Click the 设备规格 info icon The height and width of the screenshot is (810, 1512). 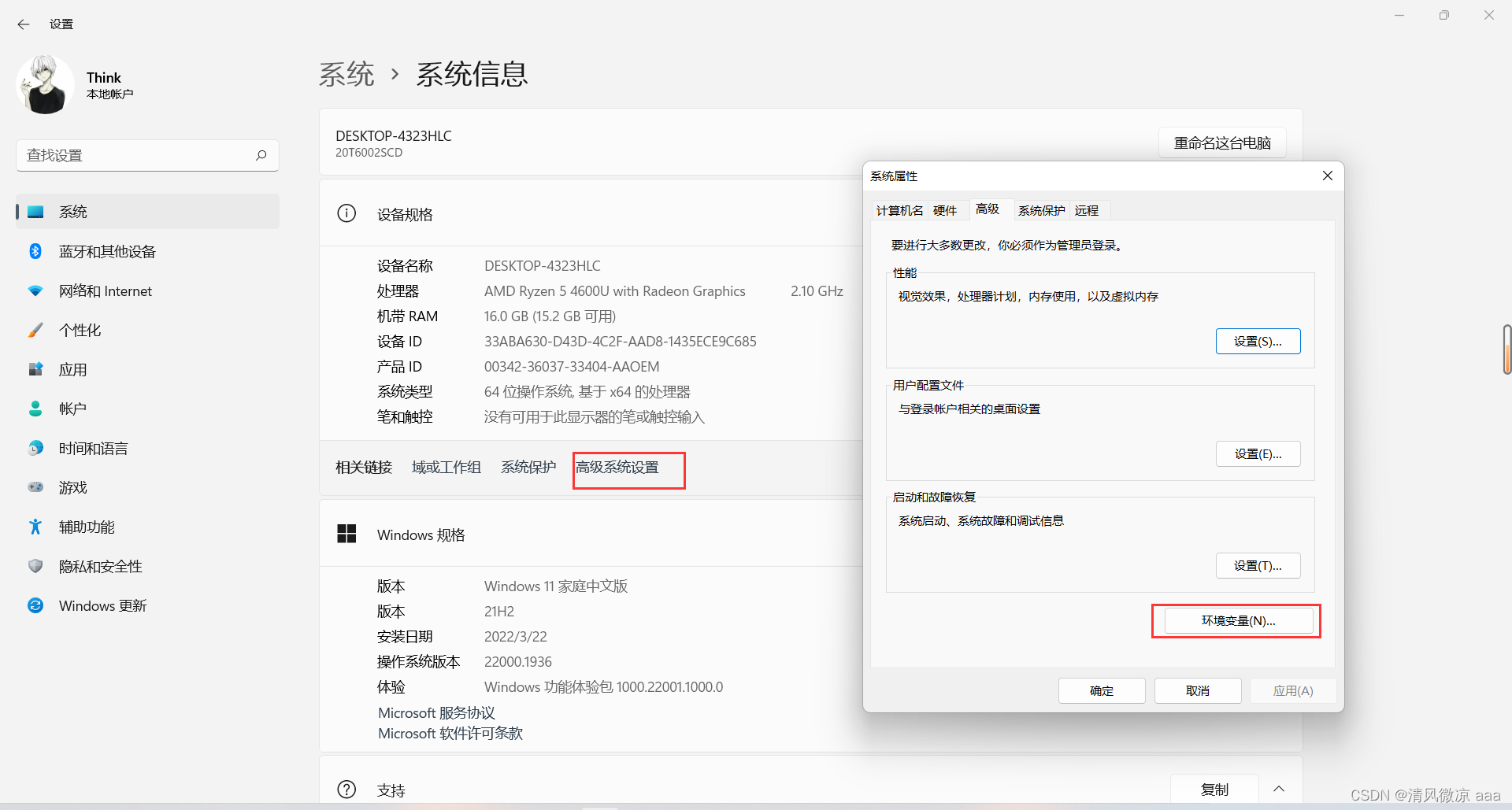pyautogui.click(x=346, y=213)
